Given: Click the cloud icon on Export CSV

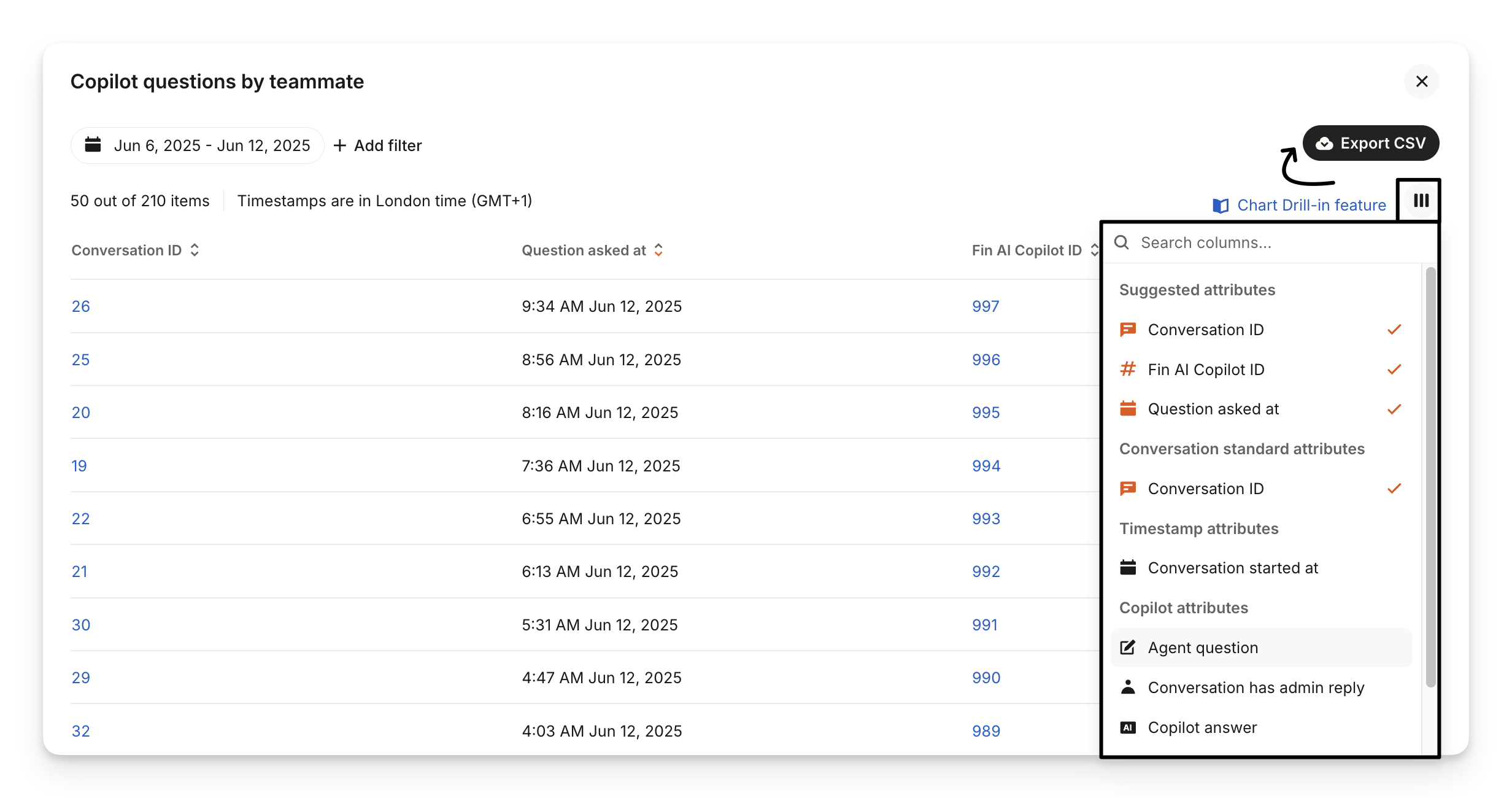Looking at the screenshot, I should [1324, 144].
